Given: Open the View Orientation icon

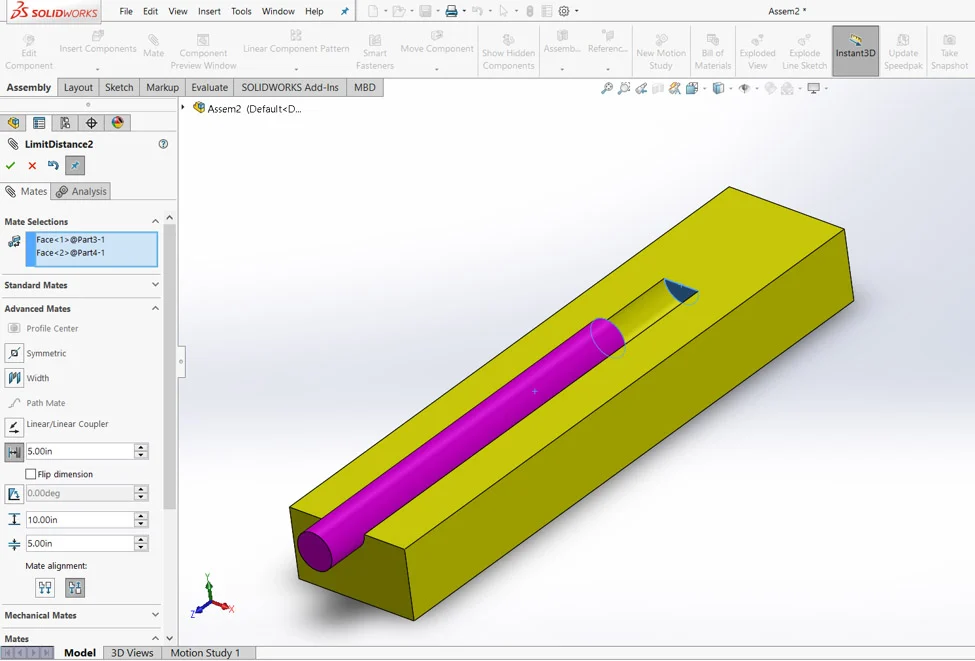Looking at the screenshot, I should (691, 88).
